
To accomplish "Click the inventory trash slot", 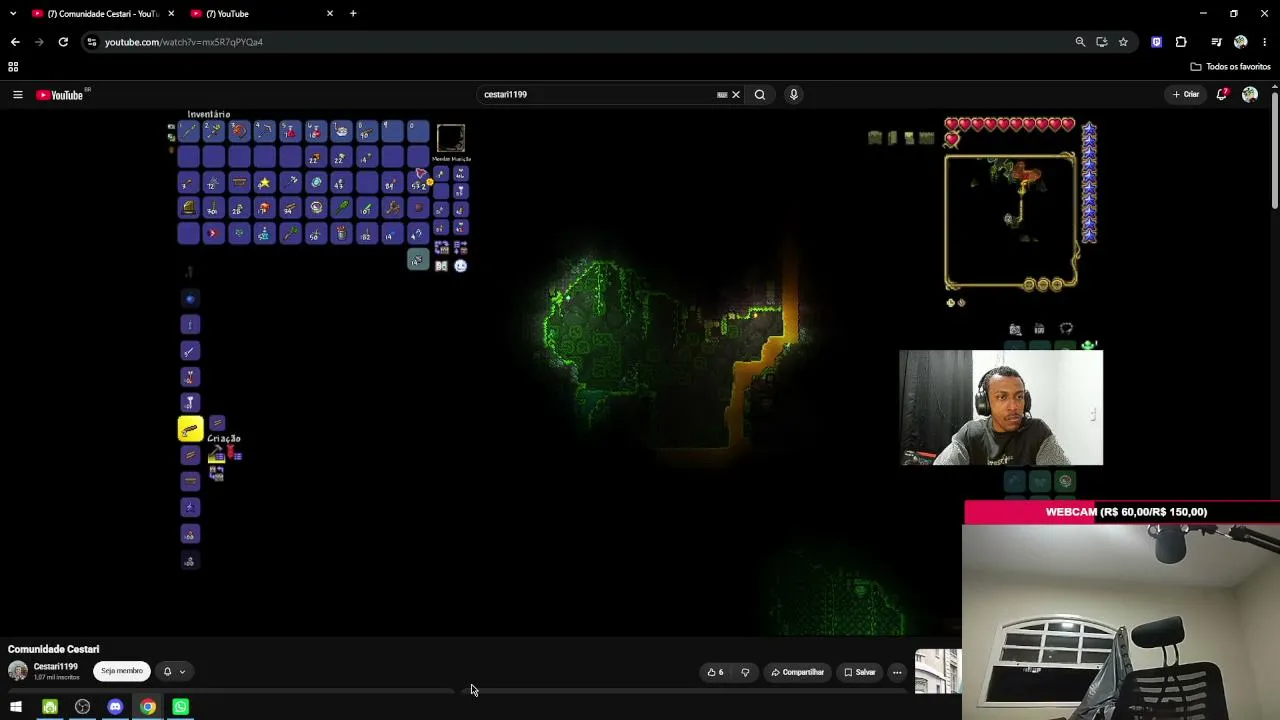I will click(x=417, y=260).
